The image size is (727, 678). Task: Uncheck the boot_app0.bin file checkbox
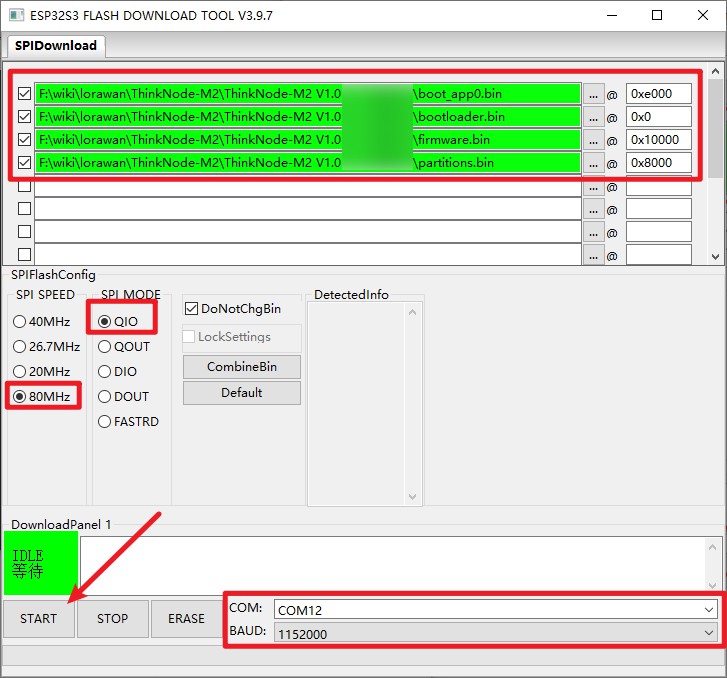(x=25, y=94)
